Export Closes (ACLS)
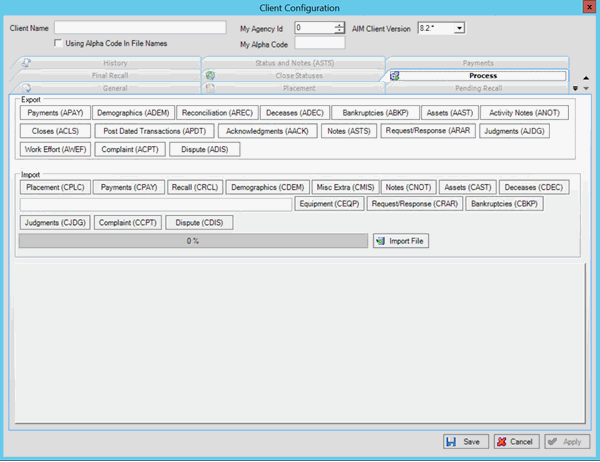The height and width of the screenshot is (462, 600). click(x=55, y=131)
